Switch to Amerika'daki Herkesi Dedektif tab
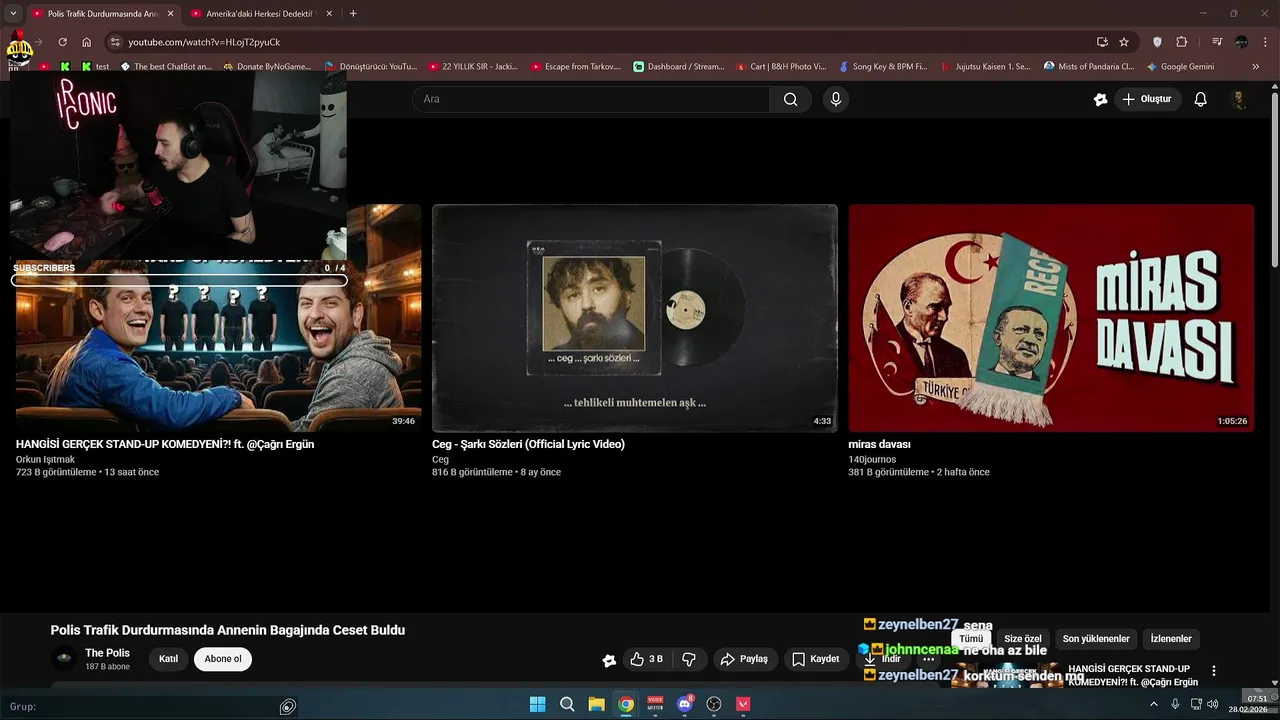This screenshot has width=1280, height=720. pos(259,14)
